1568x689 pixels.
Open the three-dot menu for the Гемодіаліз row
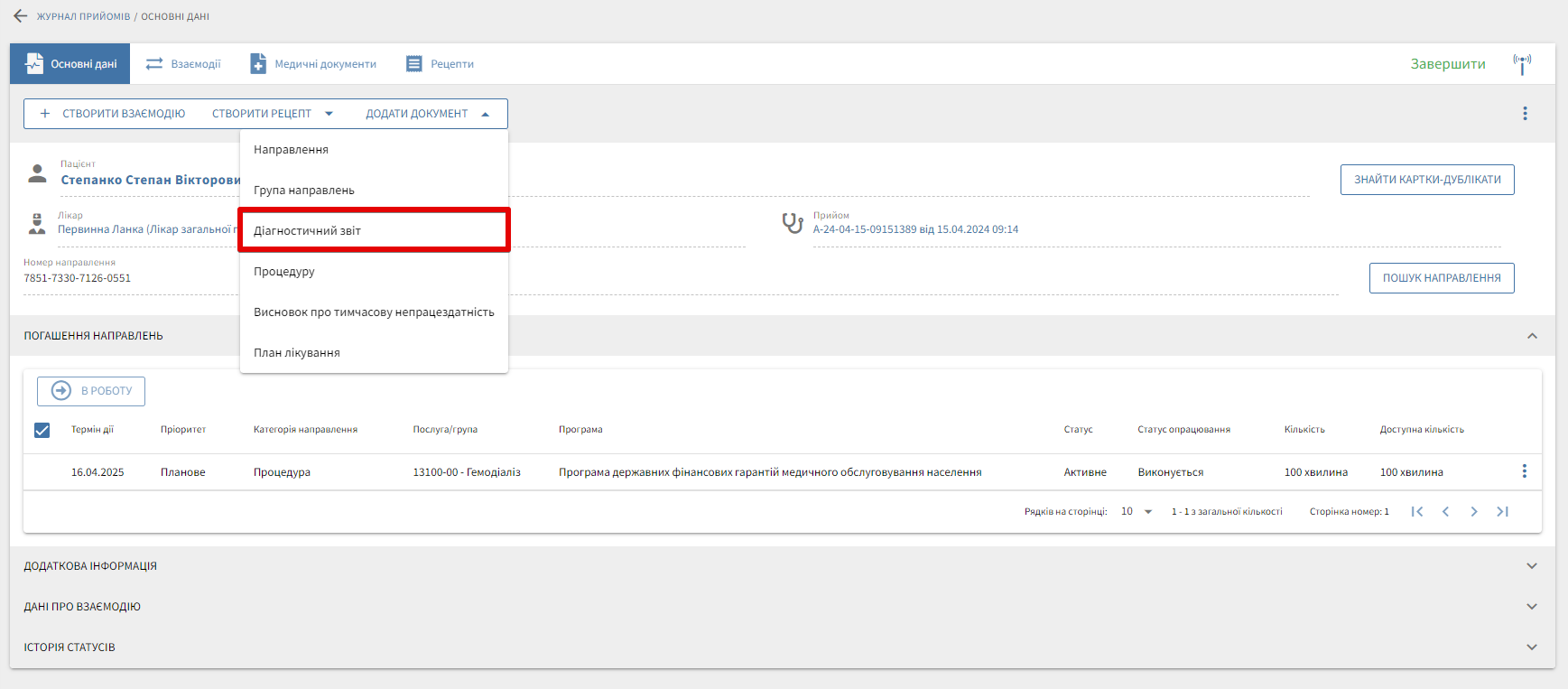pos(1524,471)
